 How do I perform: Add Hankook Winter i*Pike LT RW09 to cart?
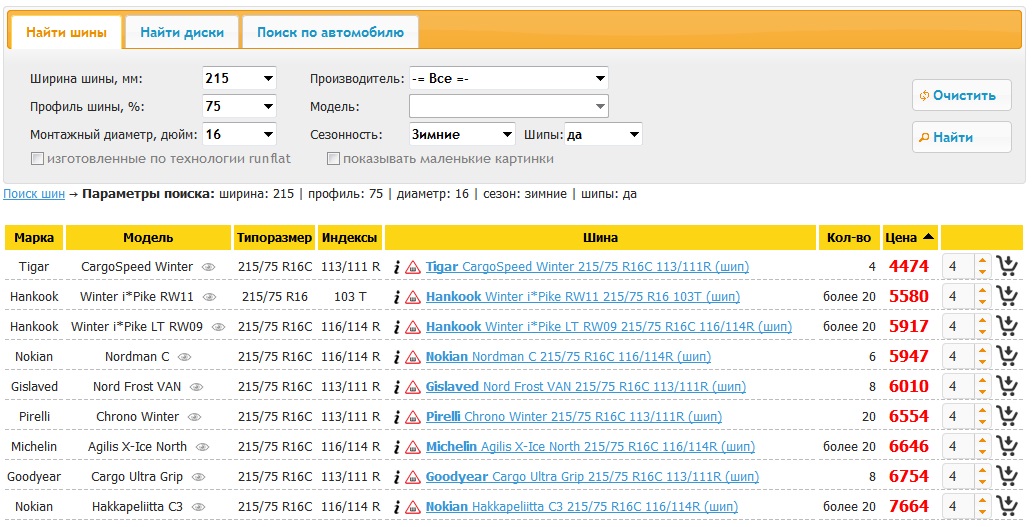pos(1007,326)
